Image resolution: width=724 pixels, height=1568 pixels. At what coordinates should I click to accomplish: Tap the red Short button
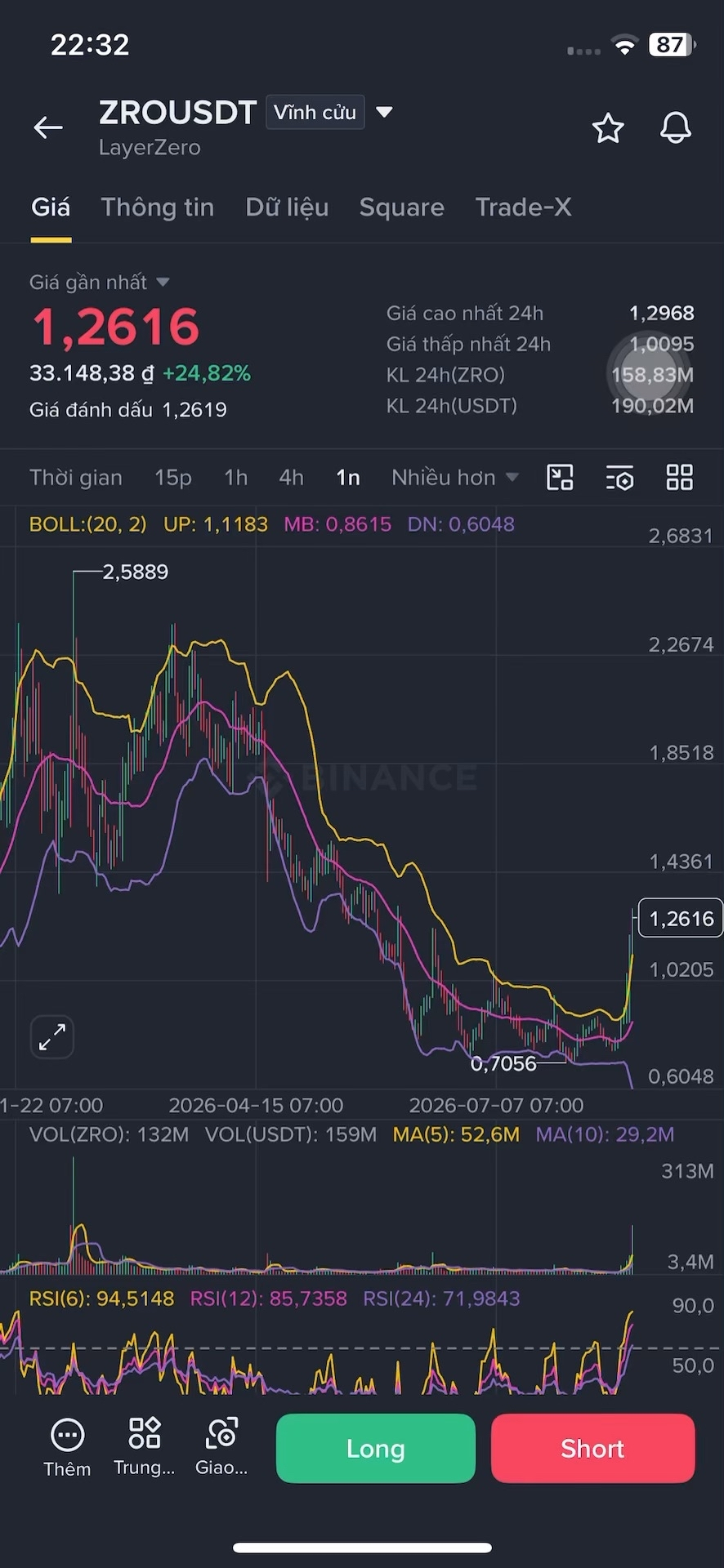[x=593, y=1449]
